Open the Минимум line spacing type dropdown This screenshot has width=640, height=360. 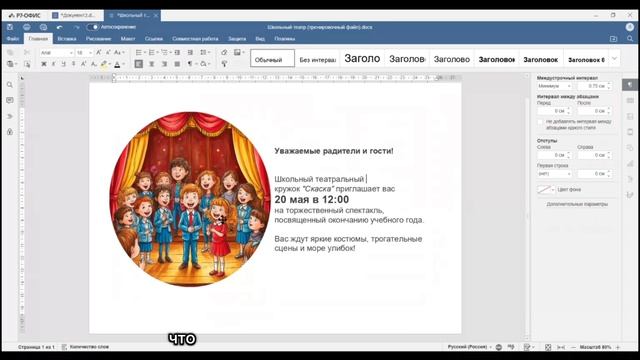tap(554, 86)
